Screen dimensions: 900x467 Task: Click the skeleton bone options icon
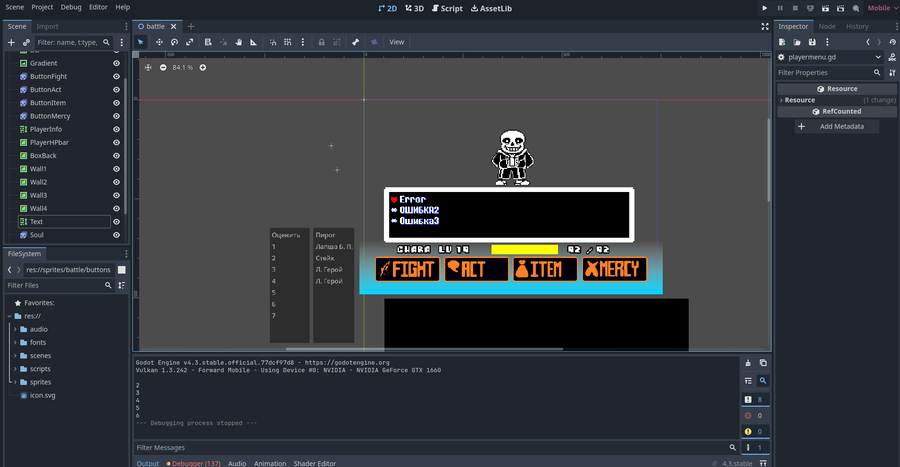355,42
